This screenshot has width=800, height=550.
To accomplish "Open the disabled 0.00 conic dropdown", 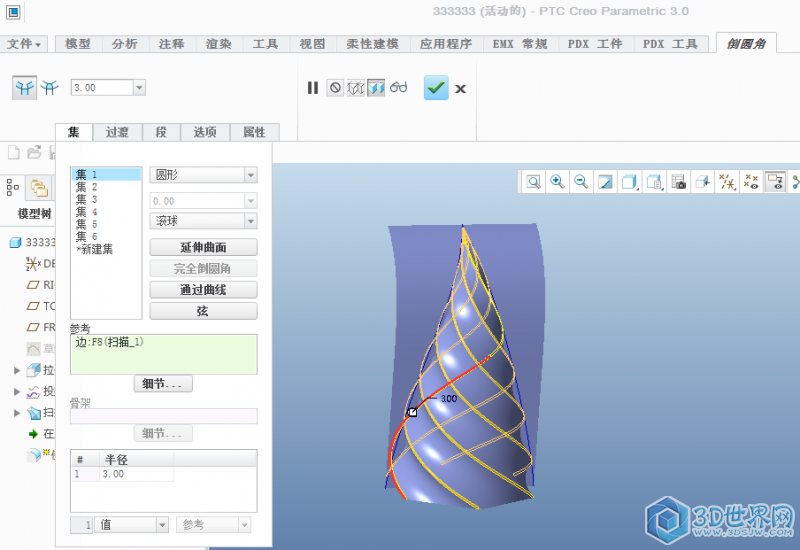I will point(251,201).
